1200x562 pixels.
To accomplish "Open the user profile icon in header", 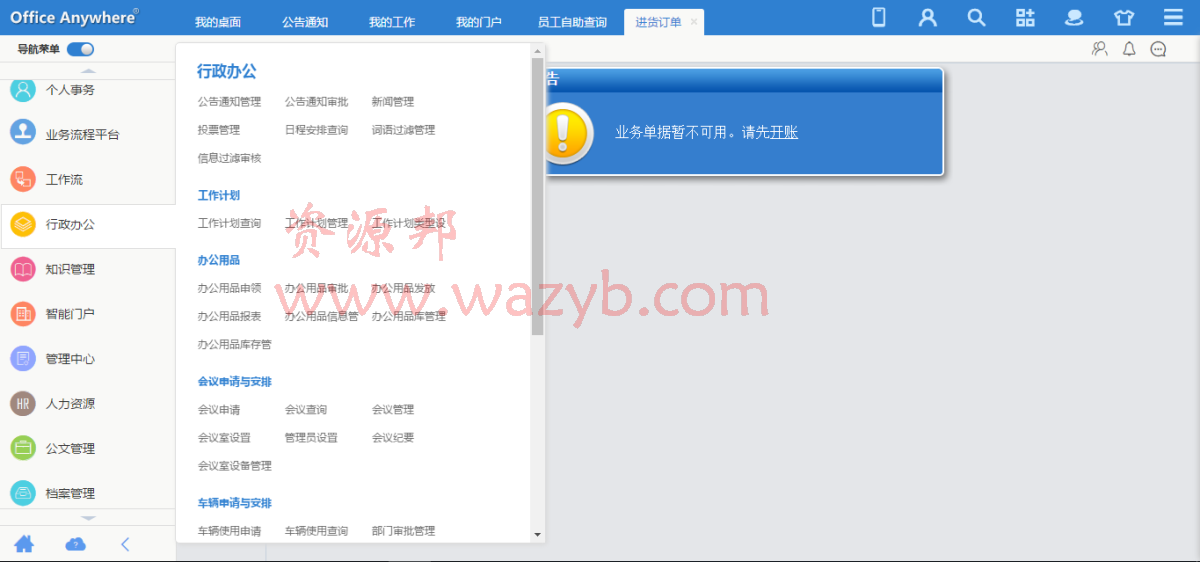I will [x=928, y=17].
